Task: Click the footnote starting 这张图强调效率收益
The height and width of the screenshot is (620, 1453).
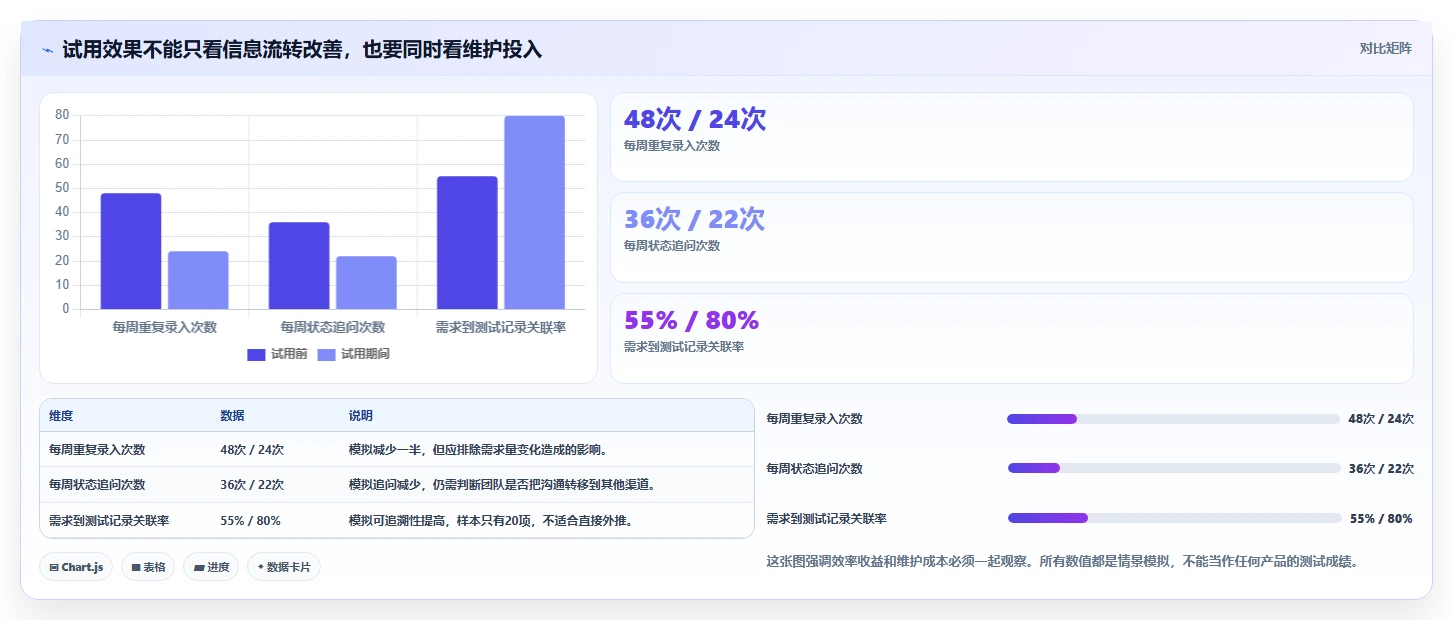Action: (1062, 561)
